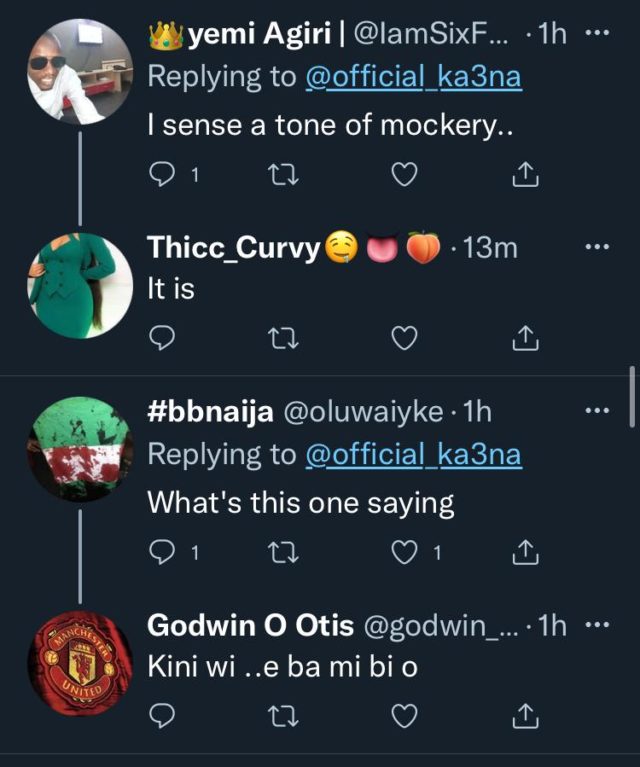Open more options on #bbnaija tweet
The height and width of the screenshot is (767, 640).
click(596, 410)
